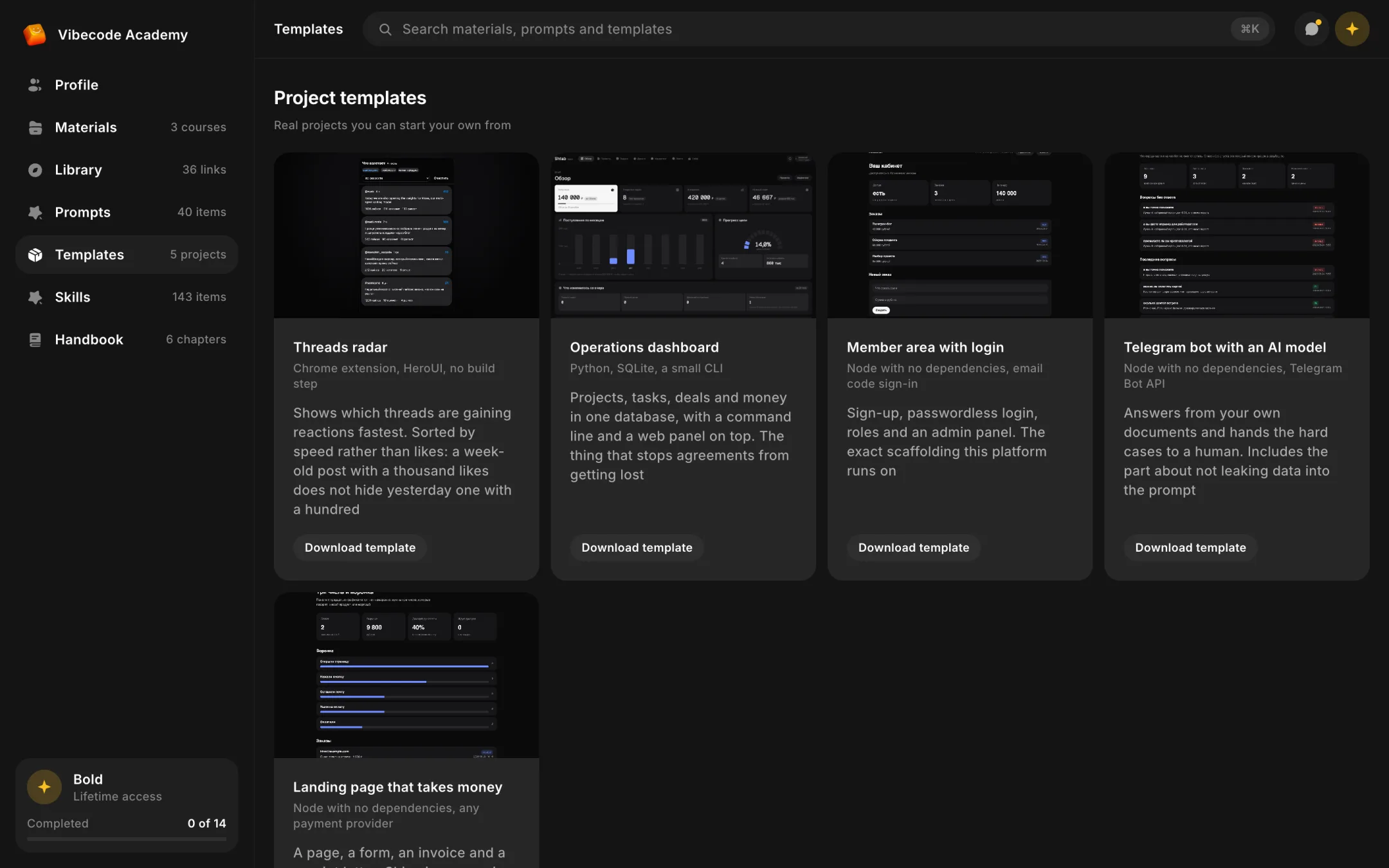Select Skills in the sidebar
Viewport: 1389px width, 868px height.
tap(127, 297)
